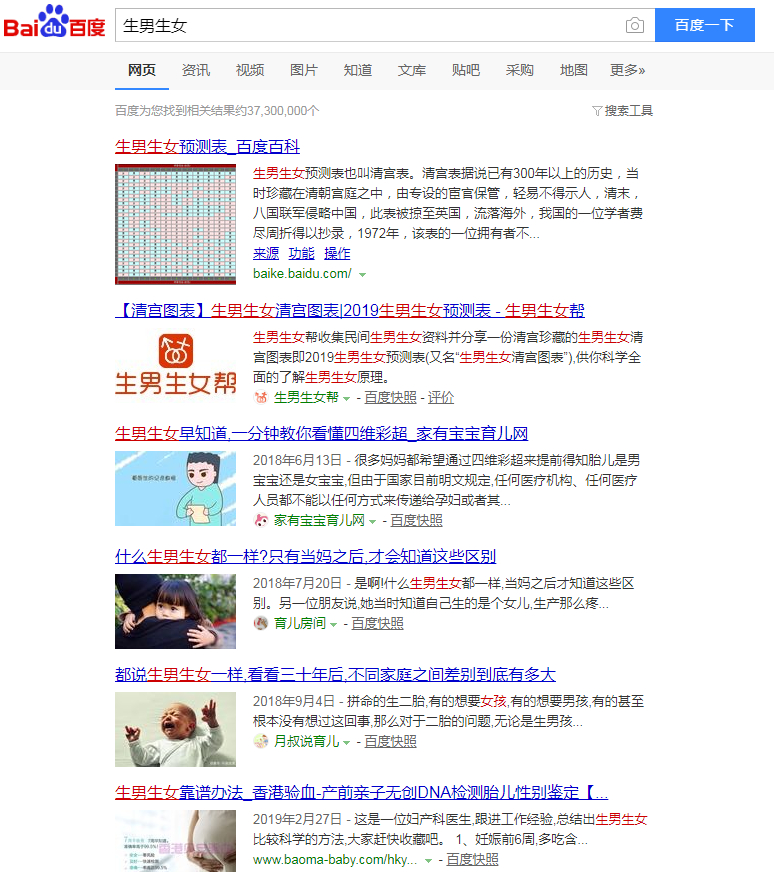
Task: Click www.baoma-baby.com/hky... URL
Action: click(335, 859)
